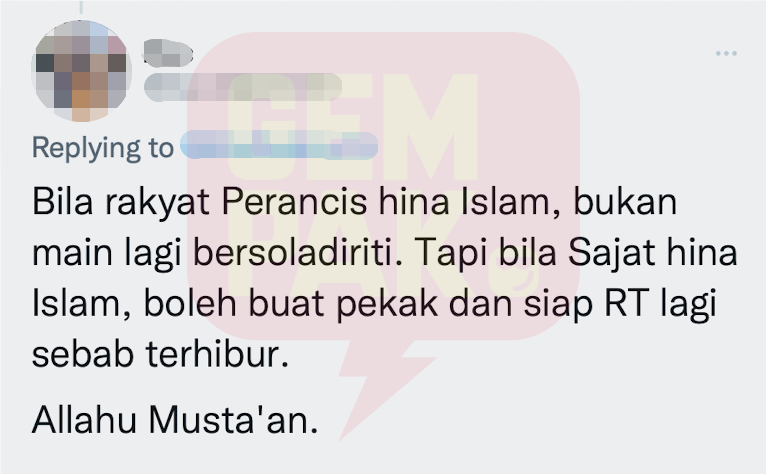Click "sebab terhibur." tweet line
Image resolution: width=766 pixels, height=474 pixels.
click(161, 354)
